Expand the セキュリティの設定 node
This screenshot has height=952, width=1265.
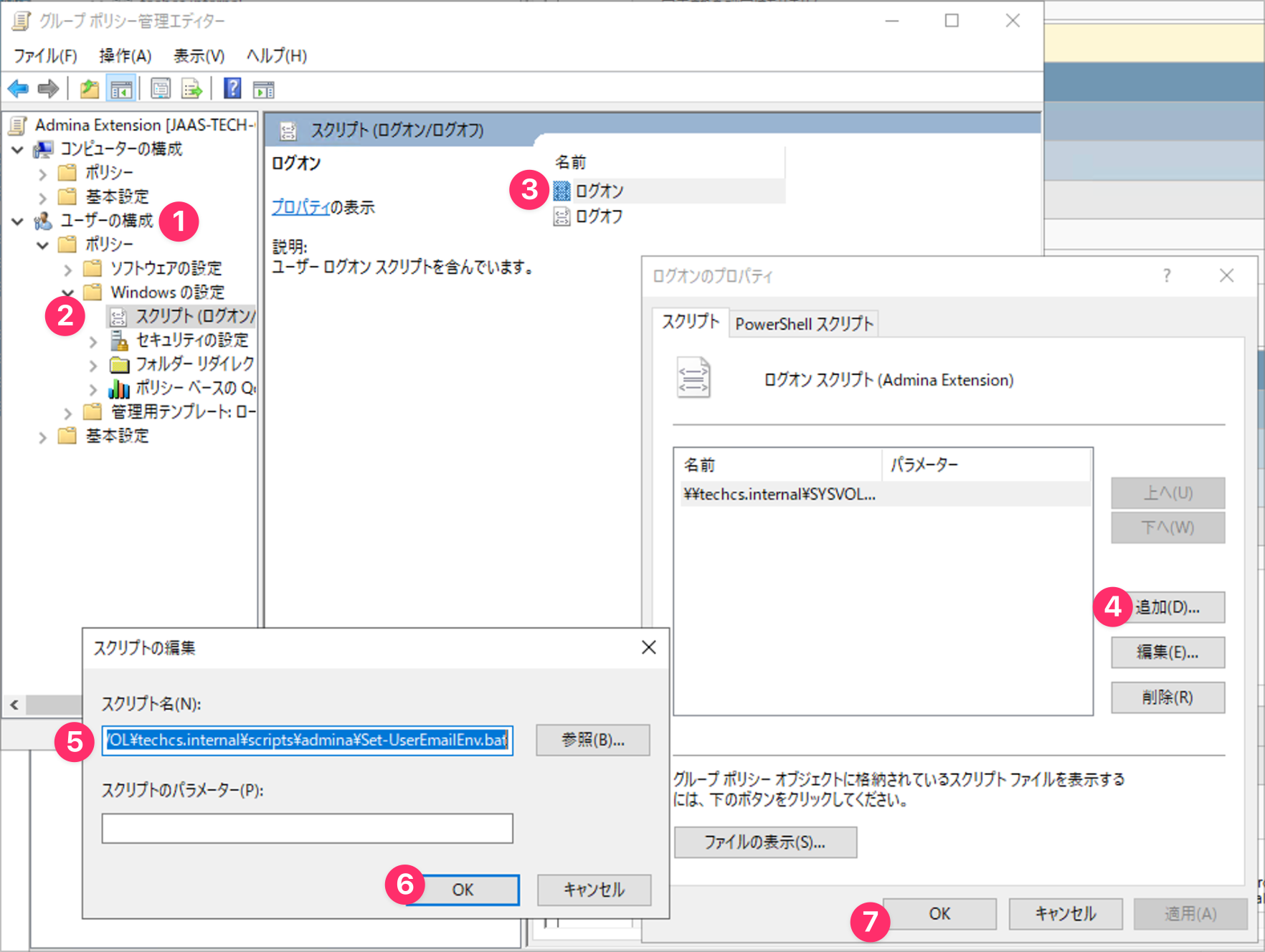[93, 342]
